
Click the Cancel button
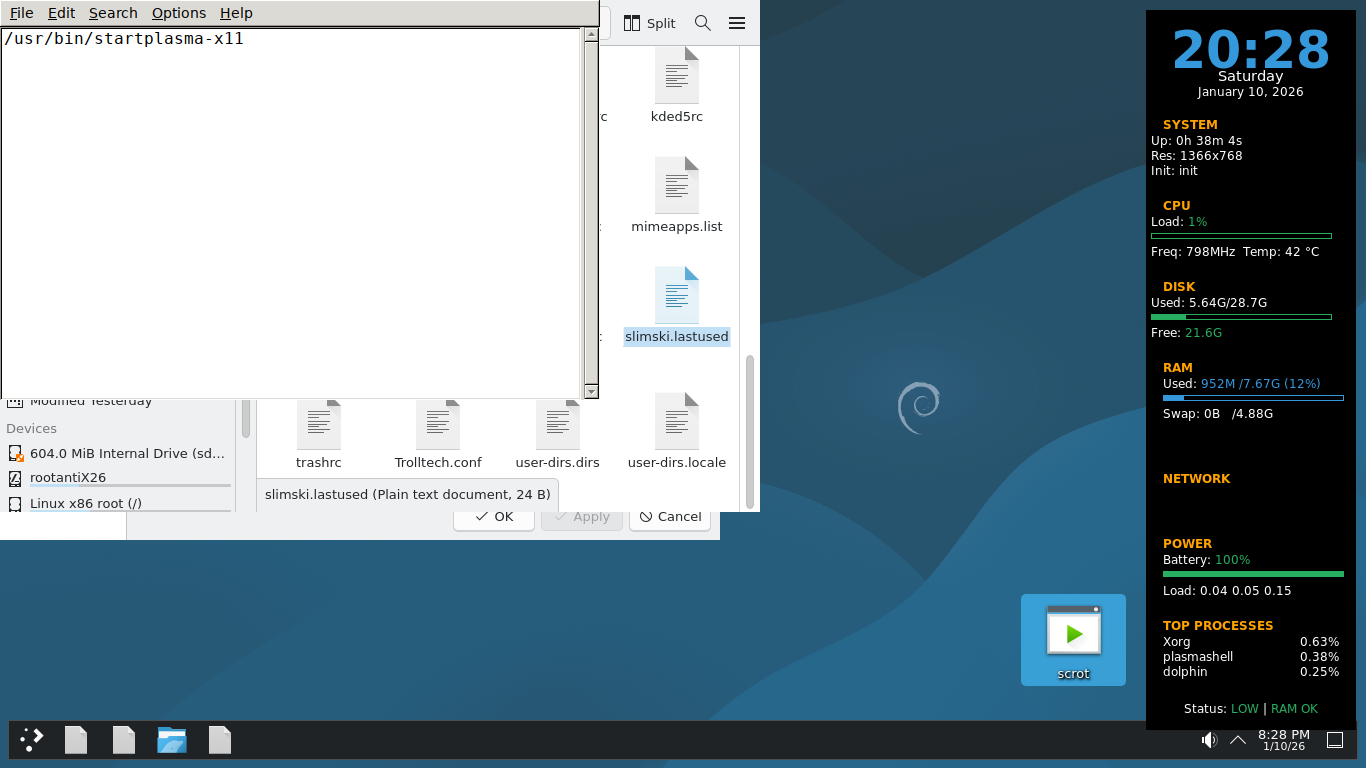670,516
